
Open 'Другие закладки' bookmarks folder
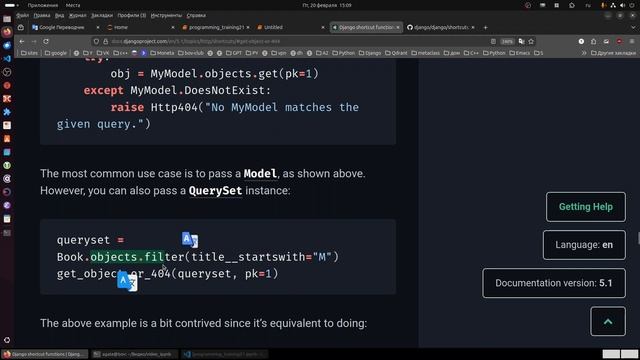tap(613, 53)
